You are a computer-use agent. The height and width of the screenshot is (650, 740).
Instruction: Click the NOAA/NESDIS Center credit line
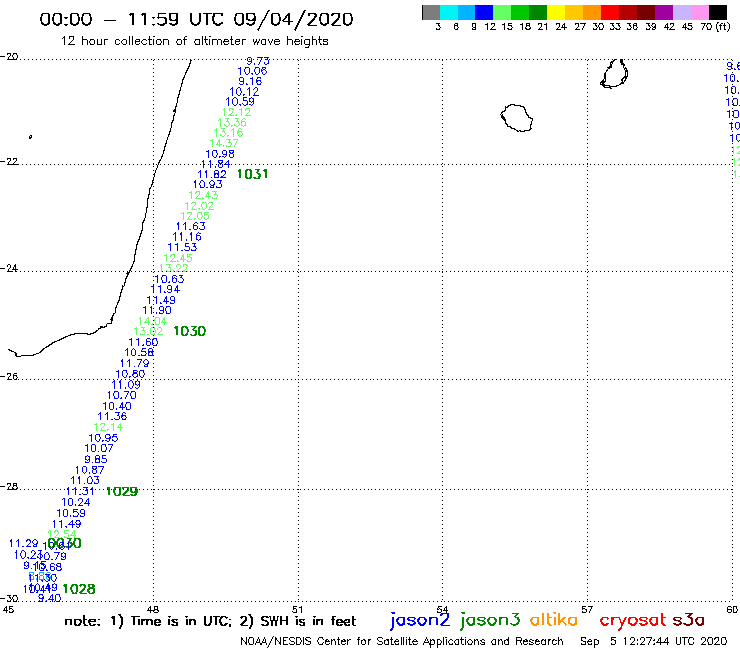pyautogui.click(x=402, y=642)
